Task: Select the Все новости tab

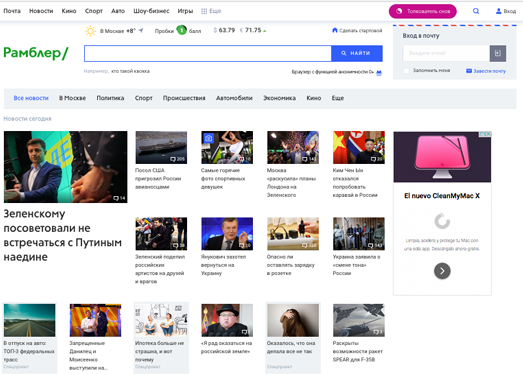Action: 31,98
